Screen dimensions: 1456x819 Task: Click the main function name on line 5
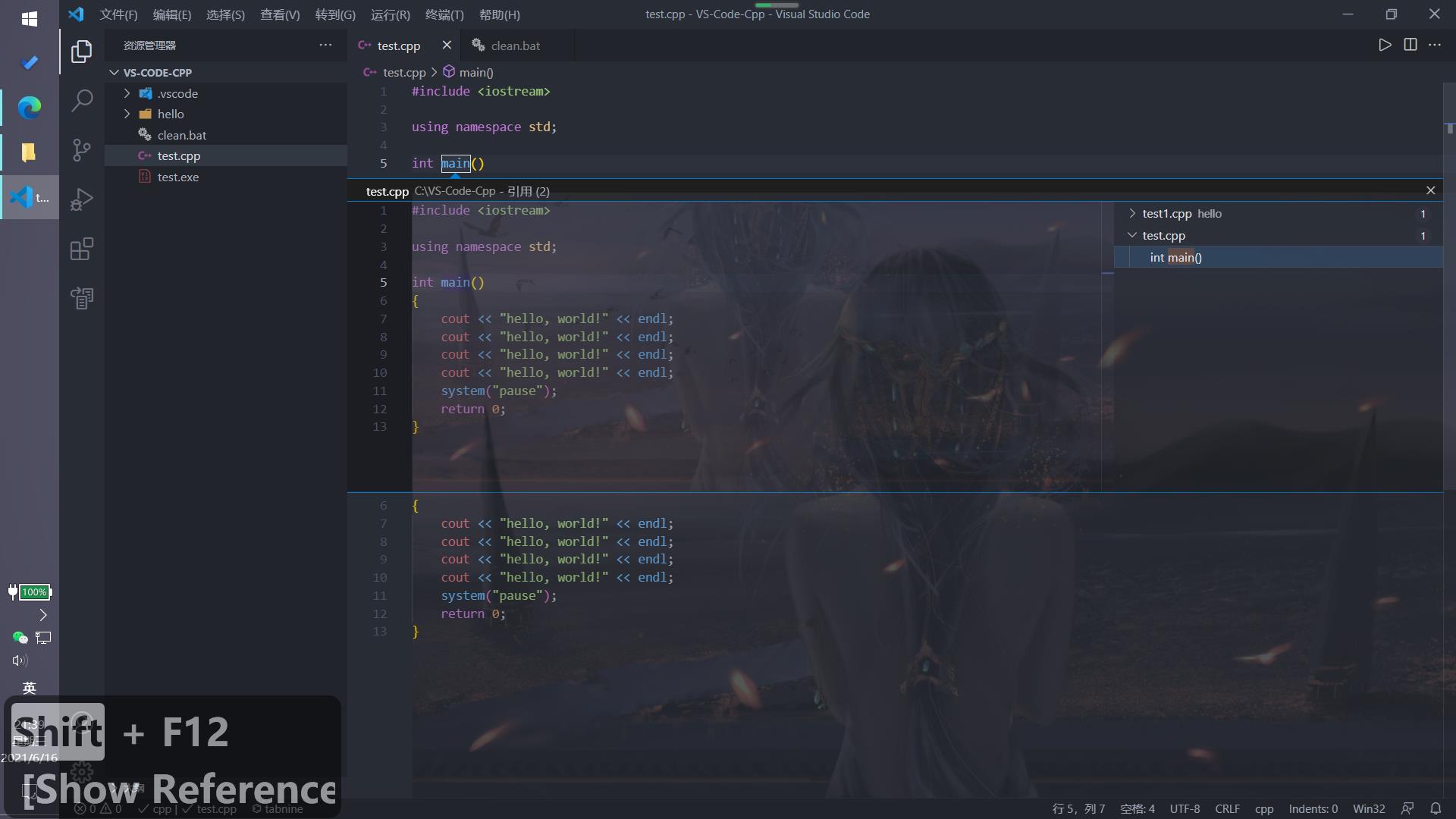pyautogui.click(x=455, y=163)
